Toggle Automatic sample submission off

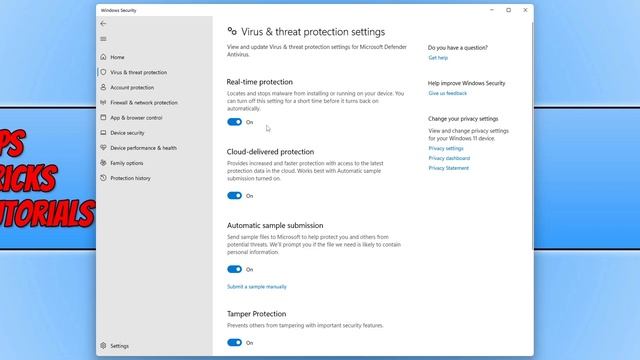click(235, 269)
